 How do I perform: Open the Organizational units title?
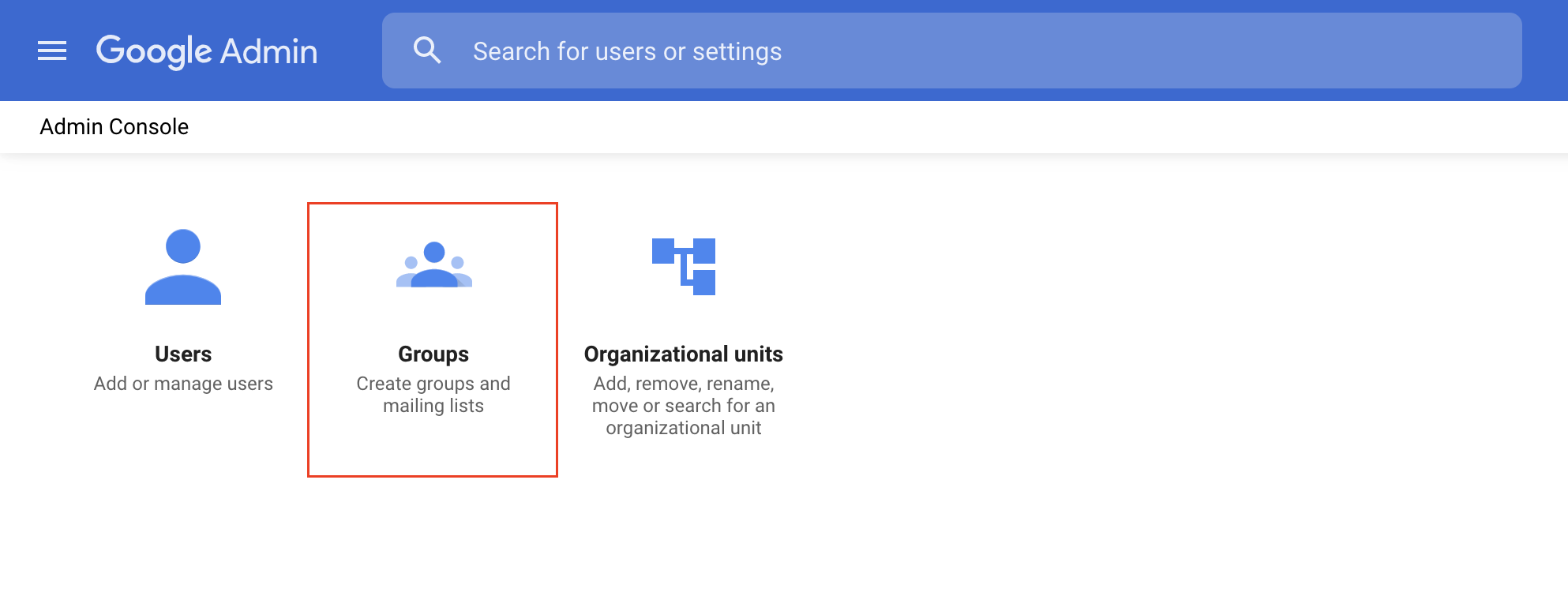[684, 354]
